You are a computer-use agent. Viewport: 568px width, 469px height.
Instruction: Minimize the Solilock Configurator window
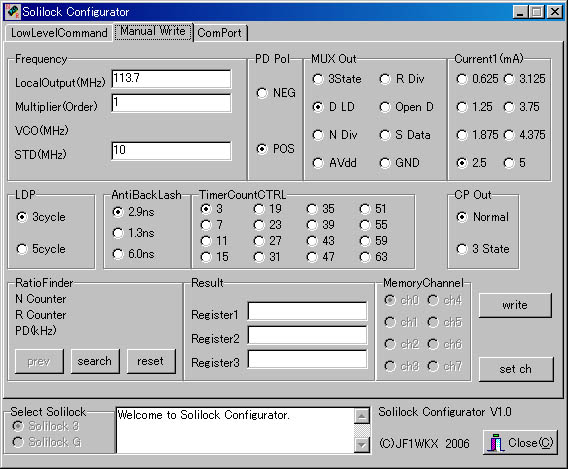[521, 12]
